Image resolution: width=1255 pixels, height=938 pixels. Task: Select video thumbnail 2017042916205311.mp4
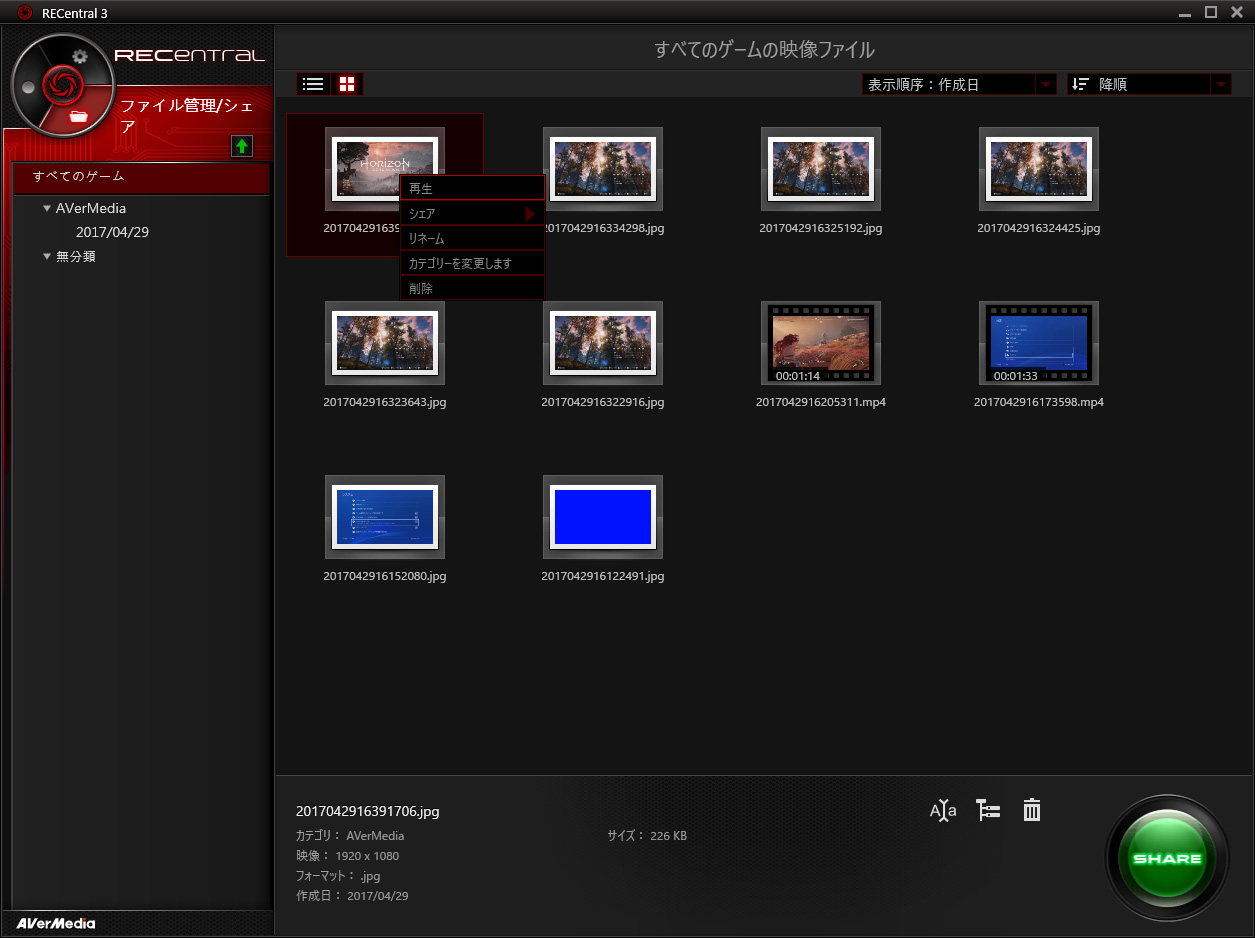point(821,343)
